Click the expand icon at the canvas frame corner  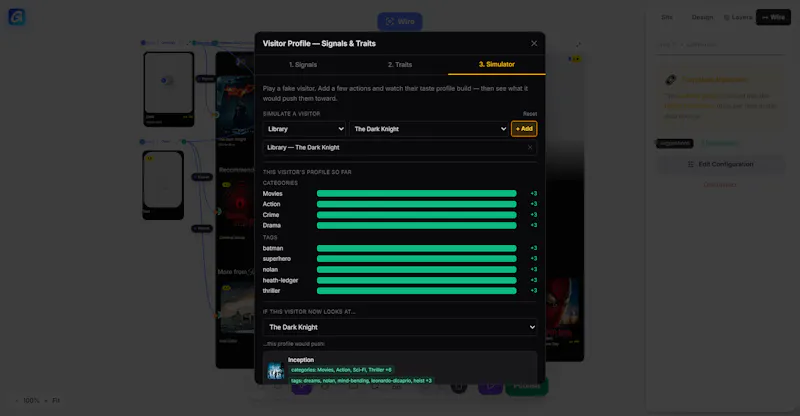[578, 45]
